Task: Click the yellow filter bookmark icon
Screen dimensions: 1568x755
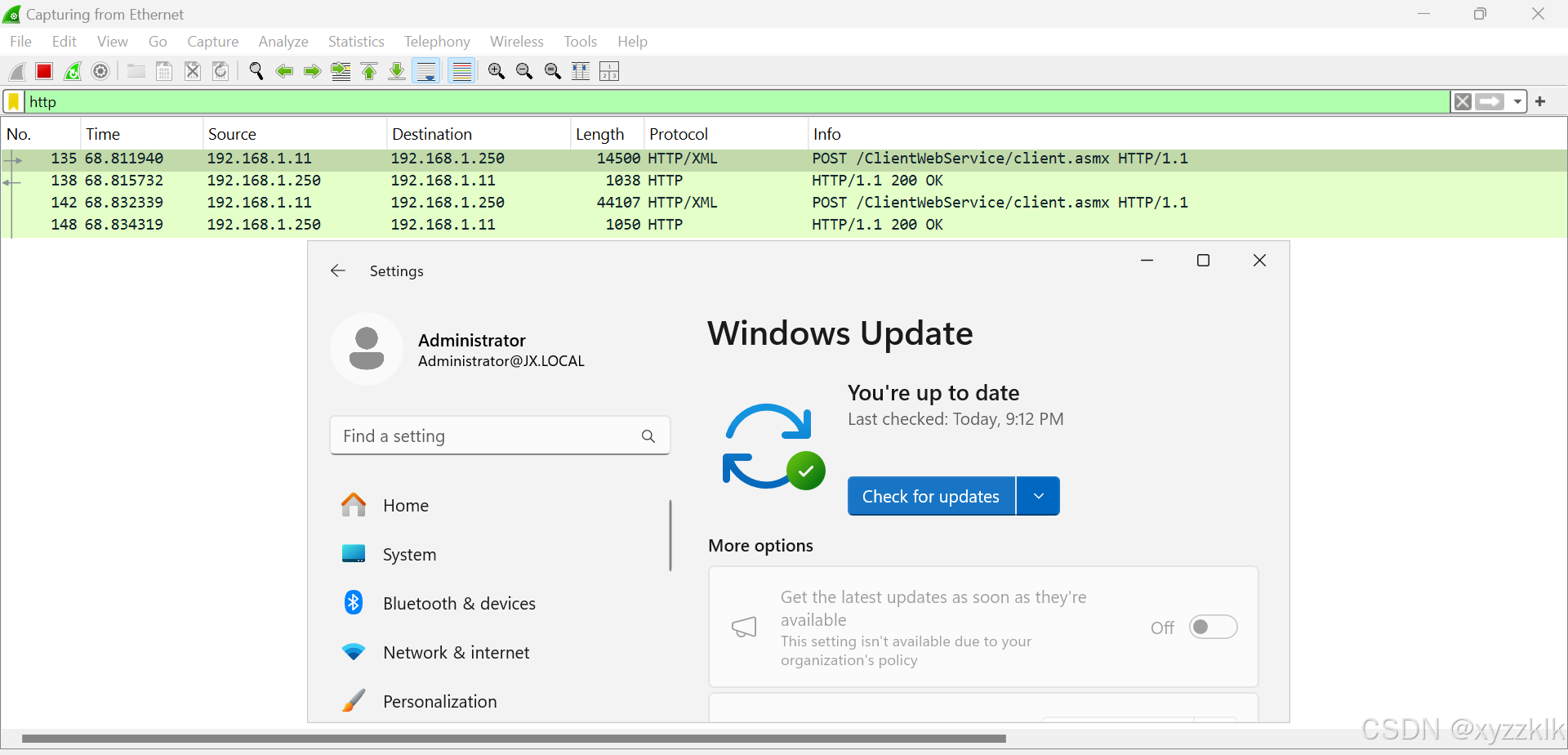Action: click(14, 102)
